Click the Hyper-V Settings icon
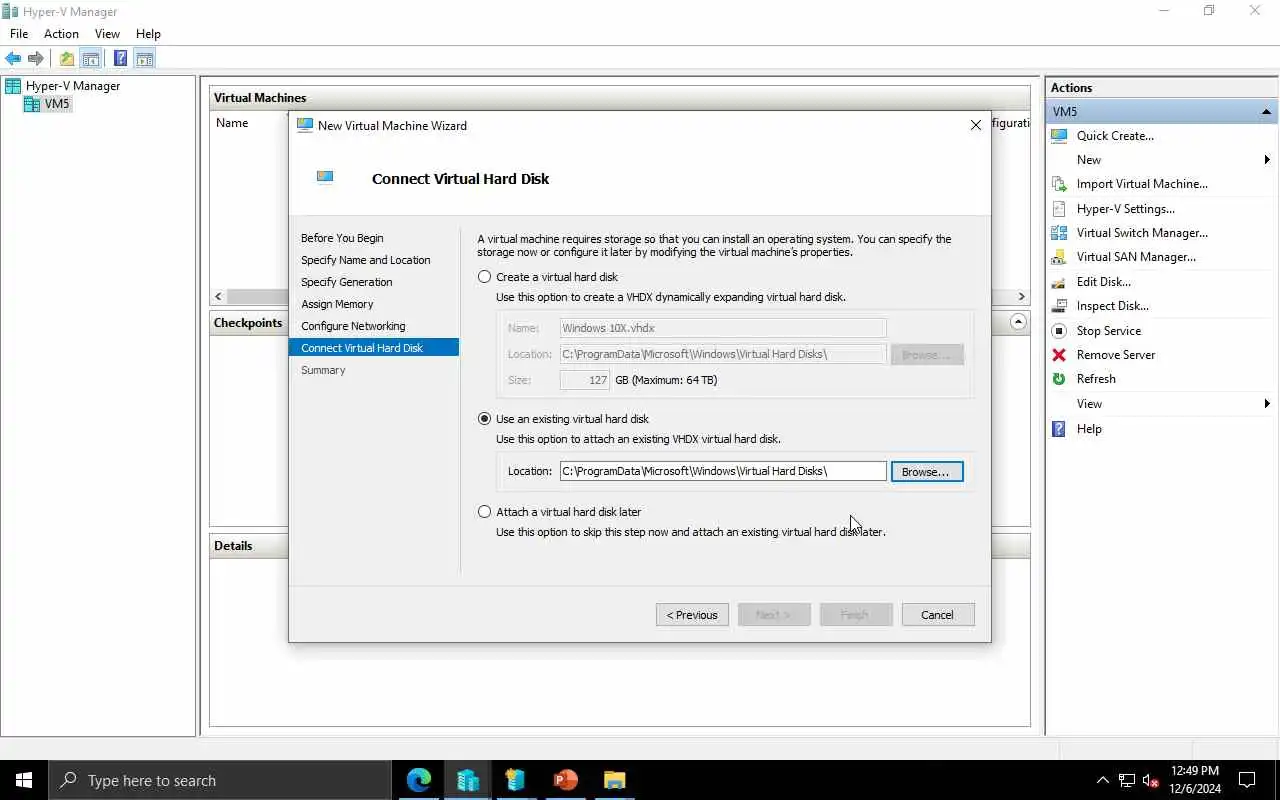The height and width of the screenshot is (800, 1280). tap(1059, 209)
